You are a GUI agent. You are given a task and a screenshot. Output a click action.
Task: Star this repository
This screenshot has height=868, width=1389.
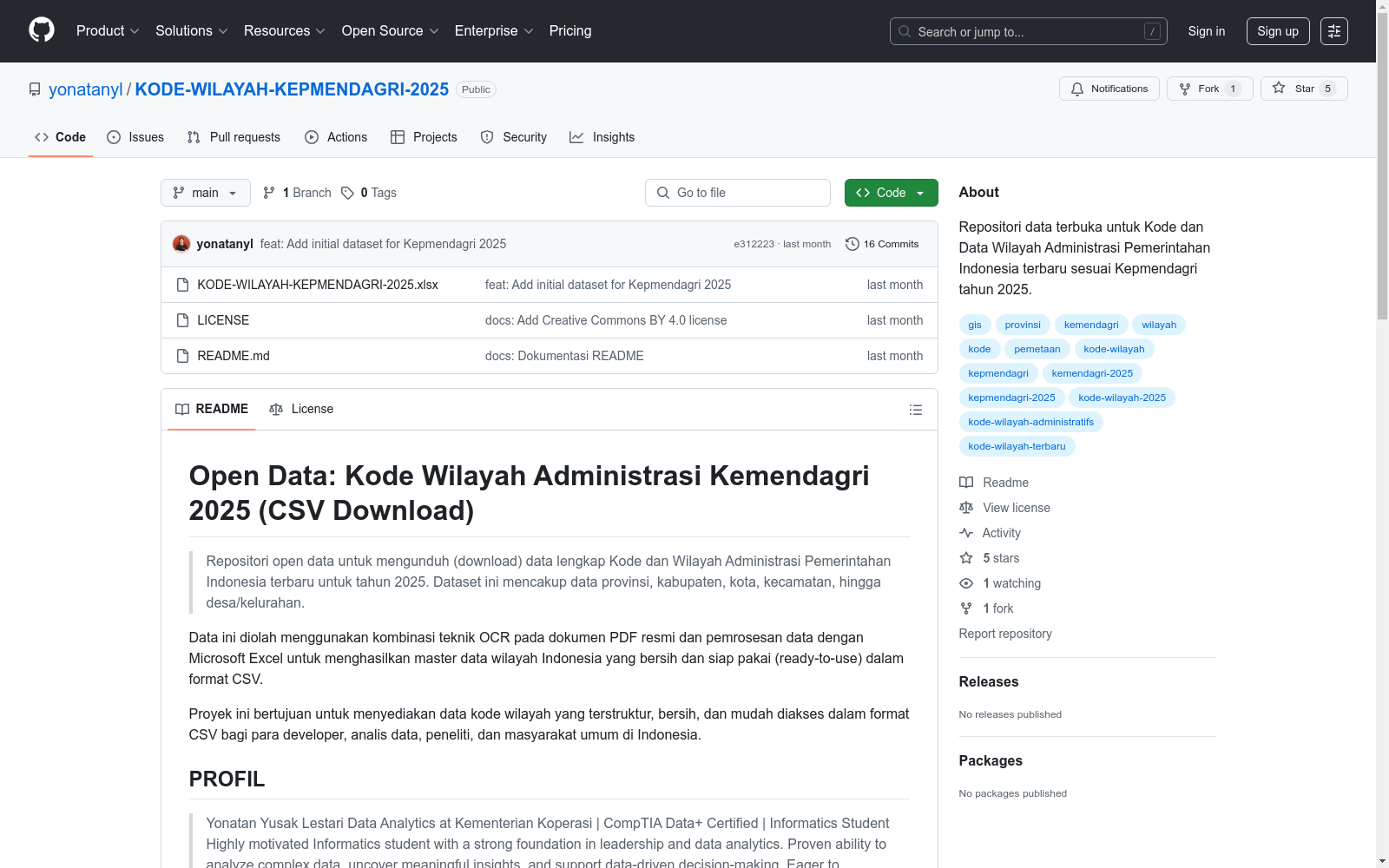1304,89
